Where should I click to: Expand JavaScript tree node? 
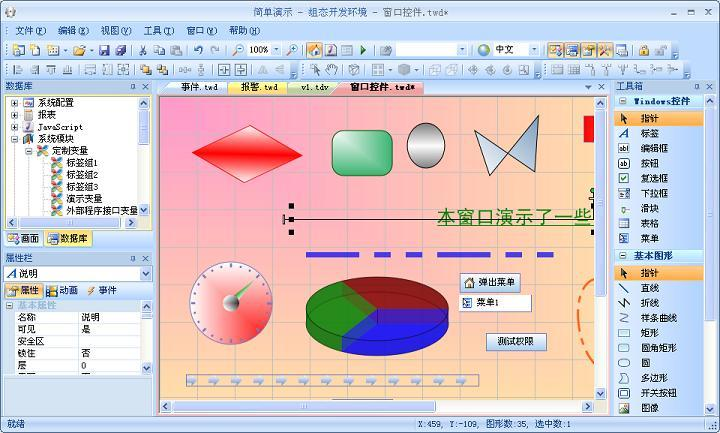tap(14, 127)
